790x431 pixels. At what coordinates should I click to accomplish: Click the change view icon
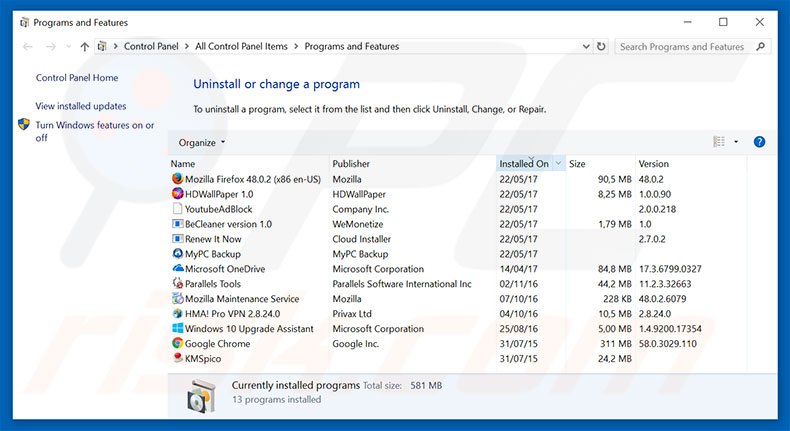pyautogui.click(x=719, y=142)
